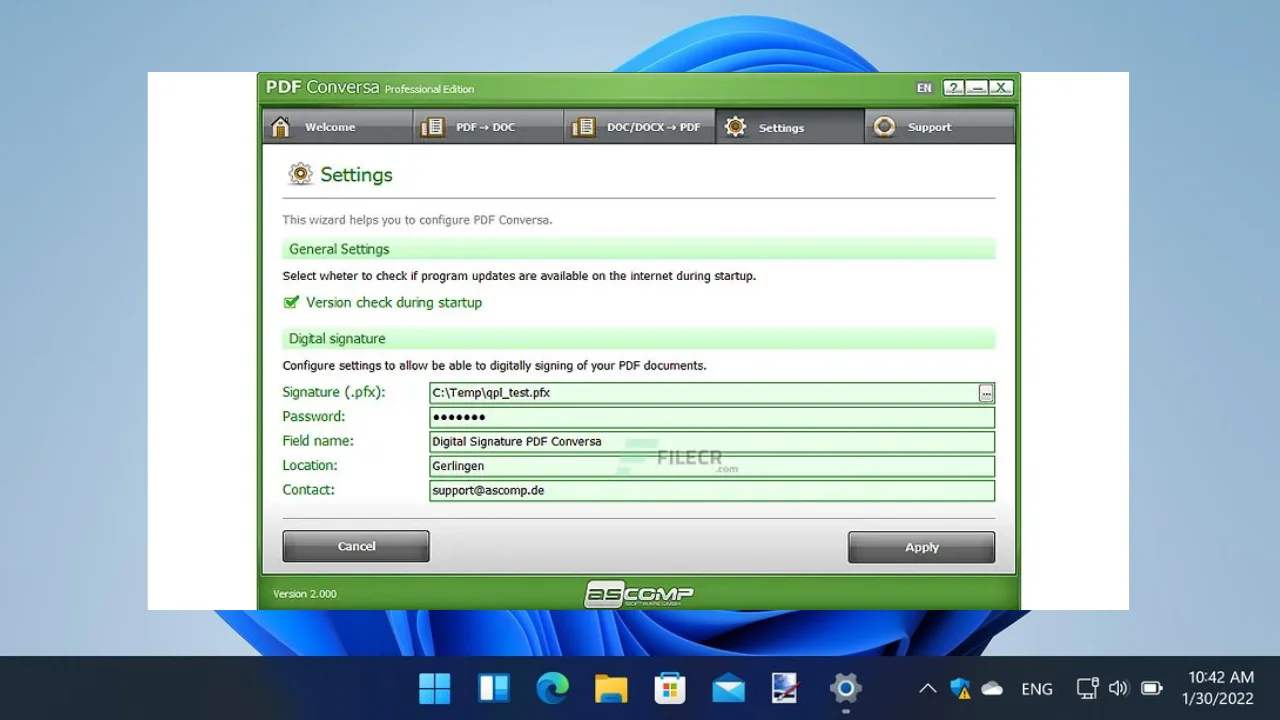The height and width of the screenshot is (720, 1280).
Task: Click the OneDrive cloud tray icon
Action: [992, 688]
